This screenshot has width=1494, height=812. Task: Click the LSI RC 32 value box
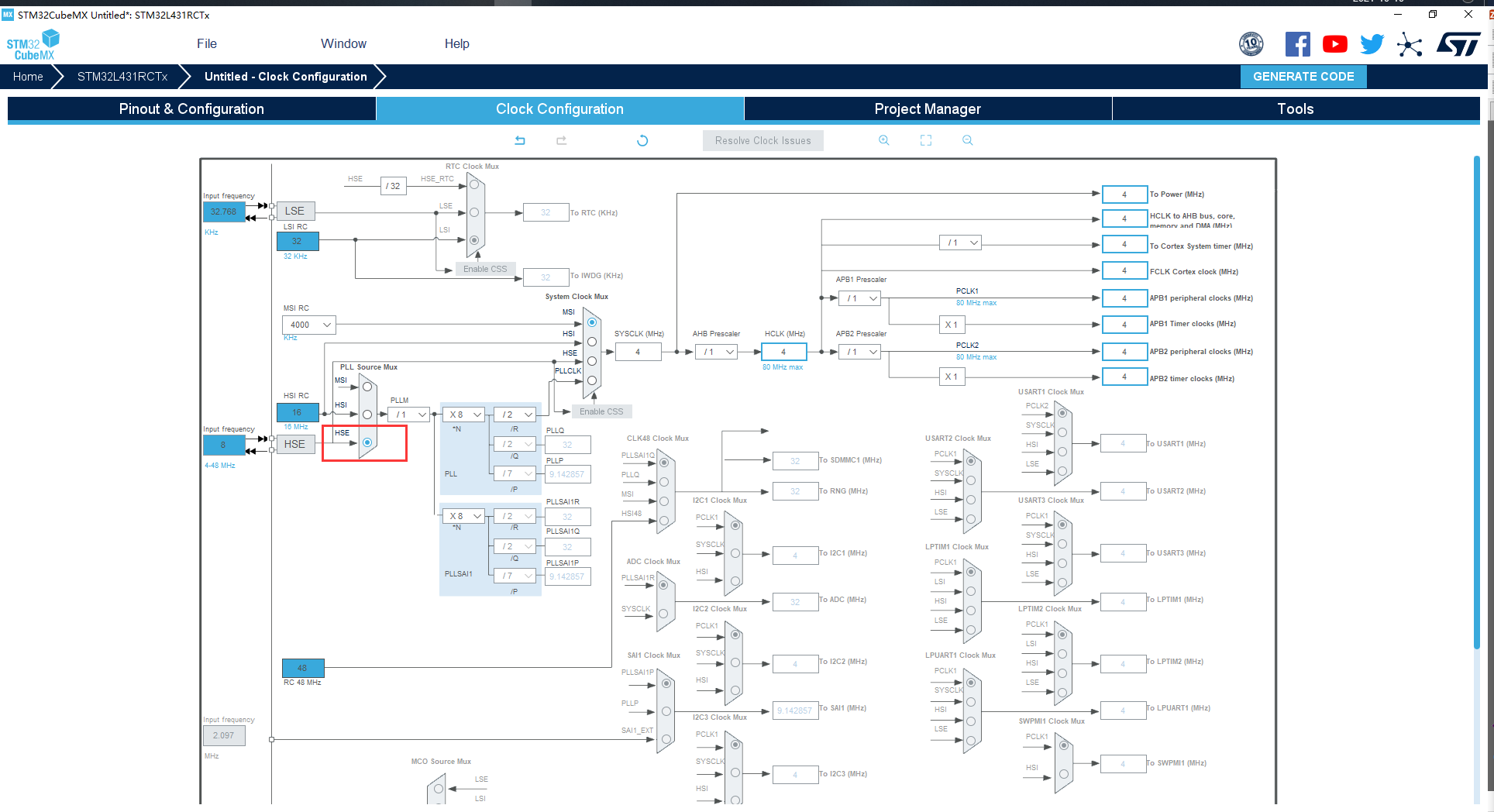click(x=297, y=241)
